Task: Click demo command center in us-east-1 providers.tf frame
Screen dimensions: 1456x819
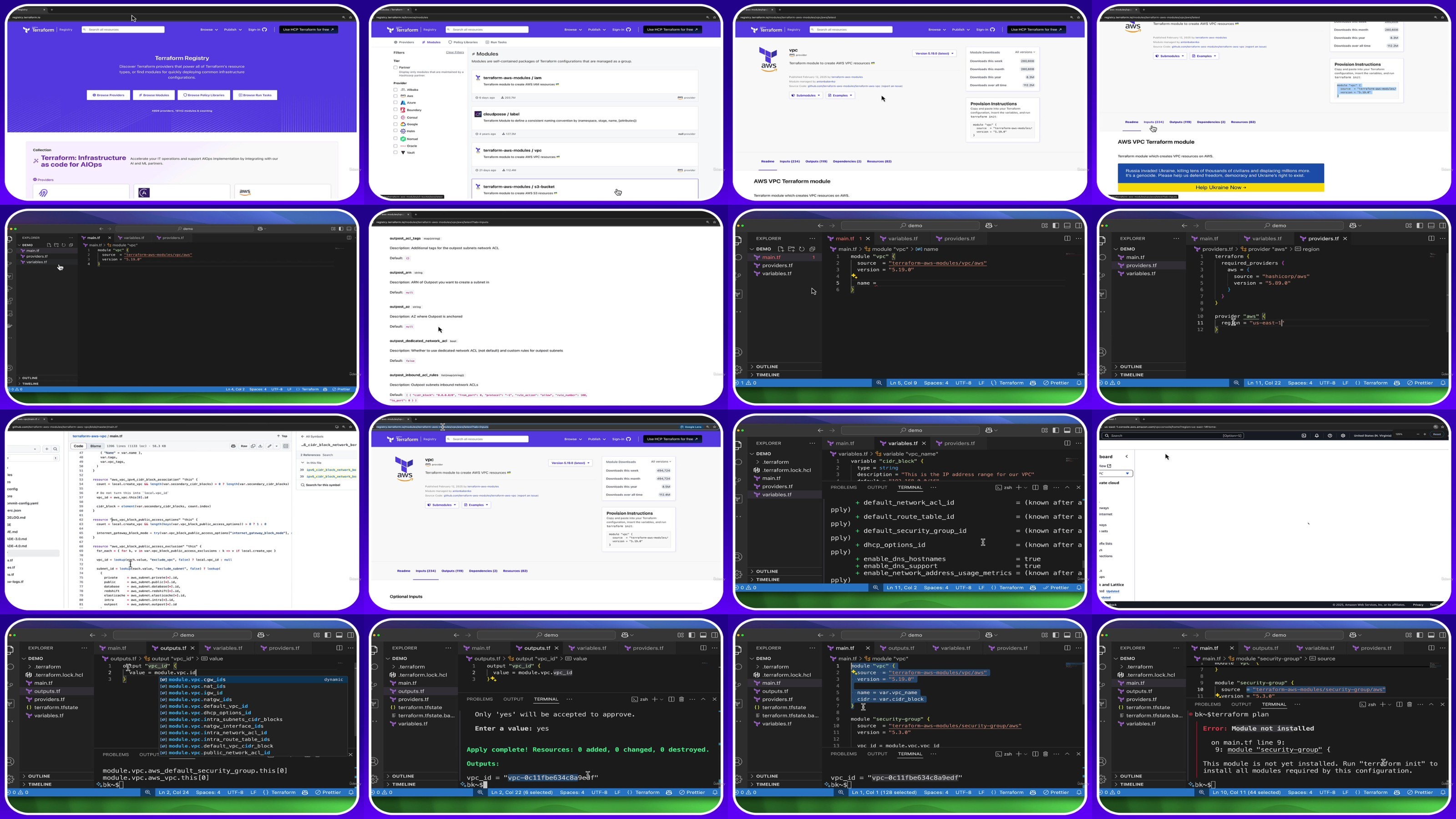Action: click(x=1274, y=225)
